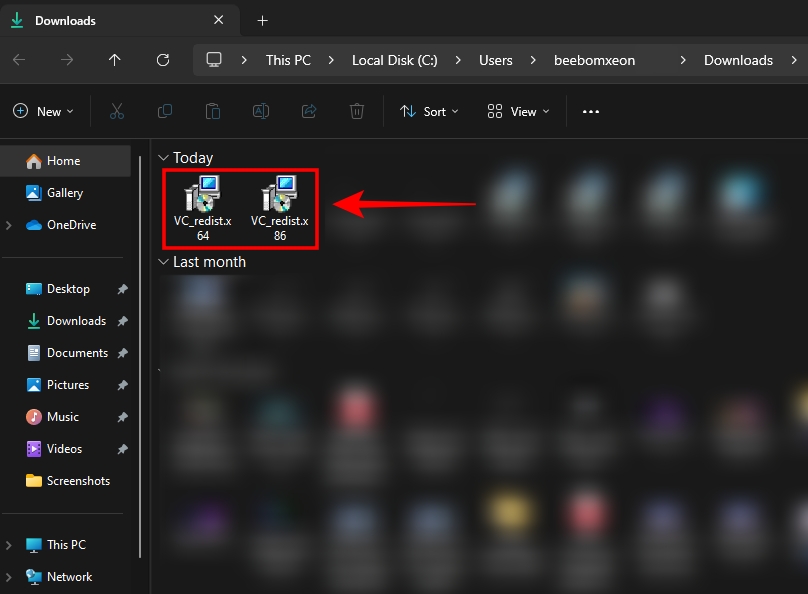Click the Copy icon in toolbar
The image size is (808, 594).
tap(165, 111)
